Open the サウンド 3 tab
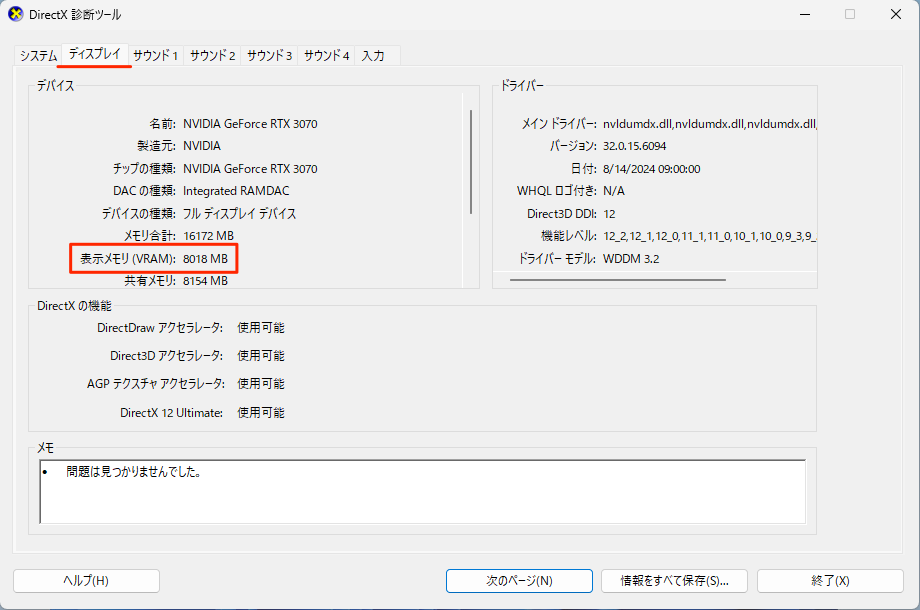 (269, 57)
